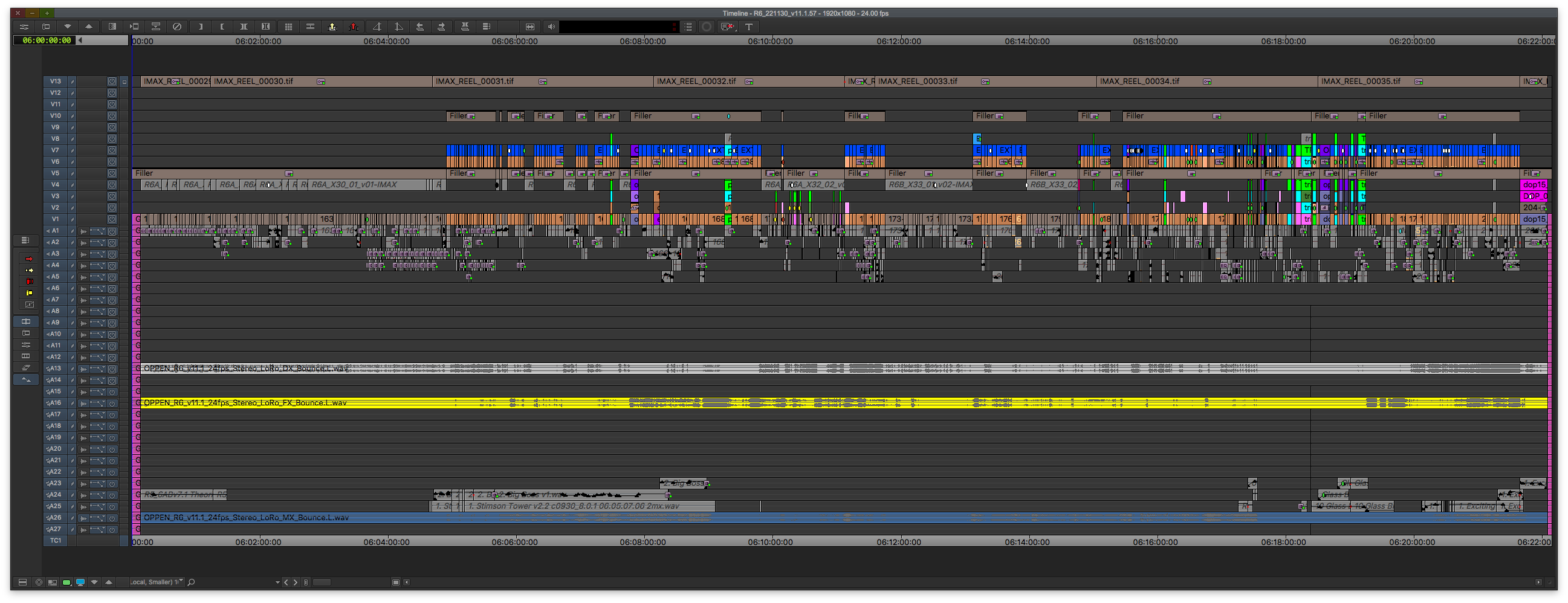The width and height of the screenshot is (1568, 603).
Task: Toggle the A1 track power button
Action: (x=112, y=231)
